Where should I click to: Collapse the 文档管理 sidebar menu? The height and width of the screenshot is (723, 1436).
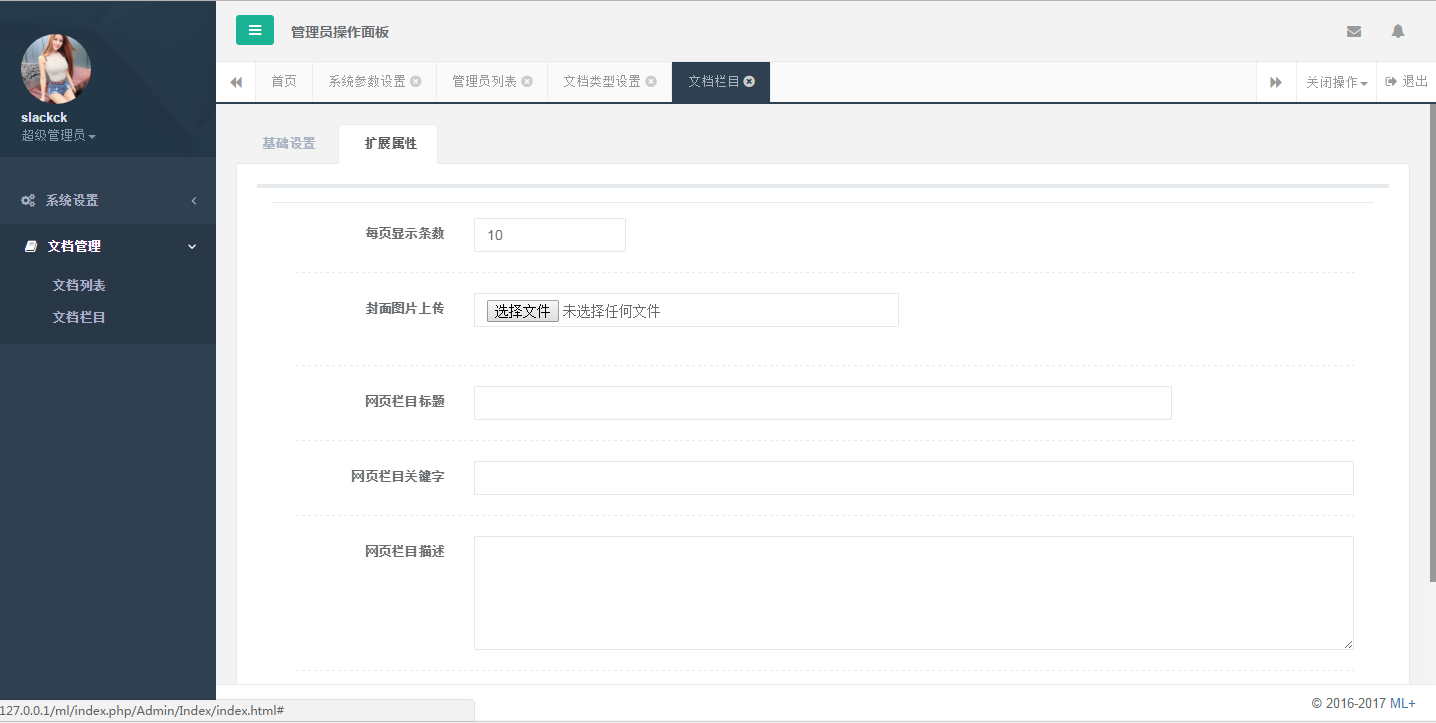pyautogui.click(x=108, y=246)
